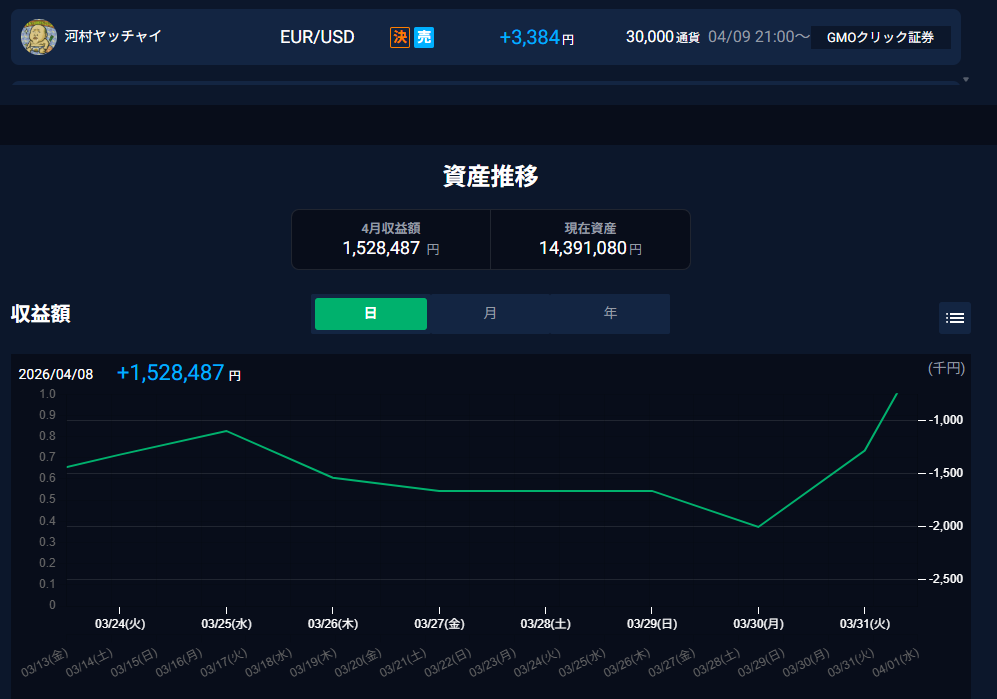The image size is (997, 699).
Task: Switch to the 年 yearly view
Action: click(610, 314)
